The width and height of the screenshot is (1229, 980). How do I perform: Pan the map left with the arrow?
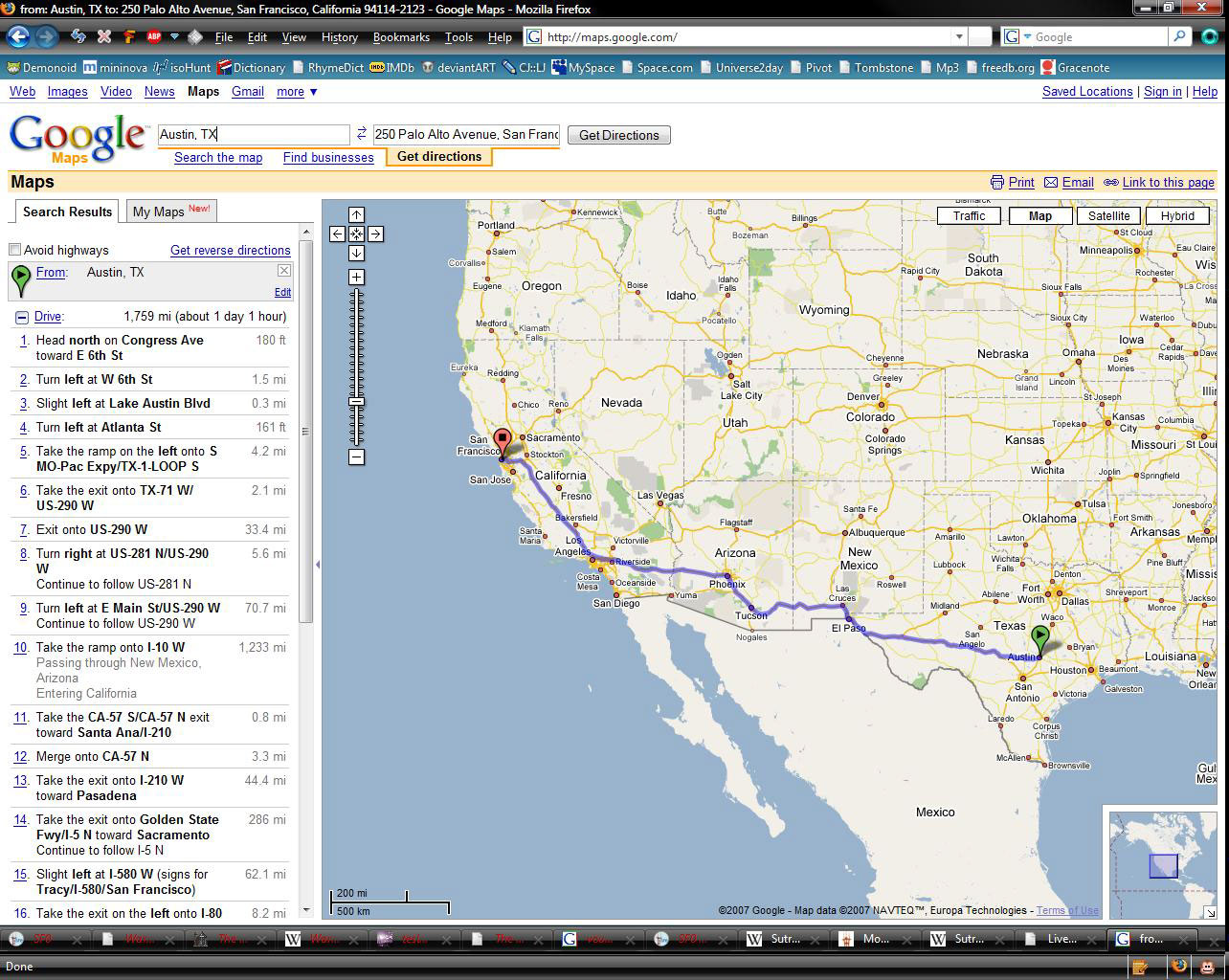tap(337, 234)
